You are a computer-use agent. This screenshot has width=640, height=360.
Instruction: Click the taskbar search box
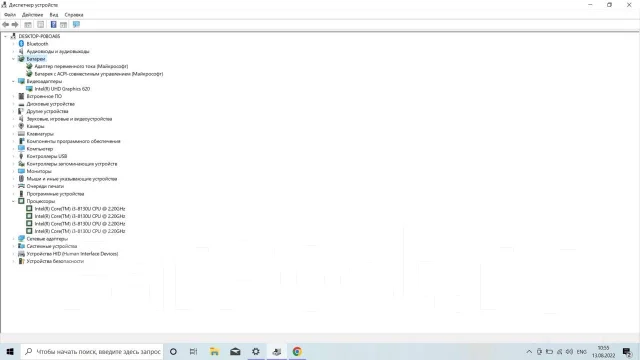(91, 351)
